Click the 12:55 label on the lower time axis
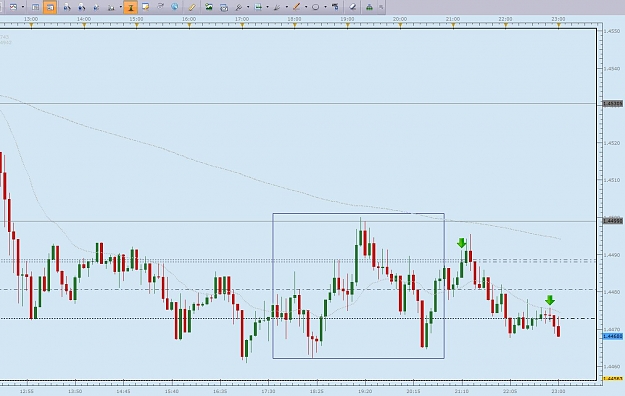This screenshot has width=625, height=396. [27, 391]
